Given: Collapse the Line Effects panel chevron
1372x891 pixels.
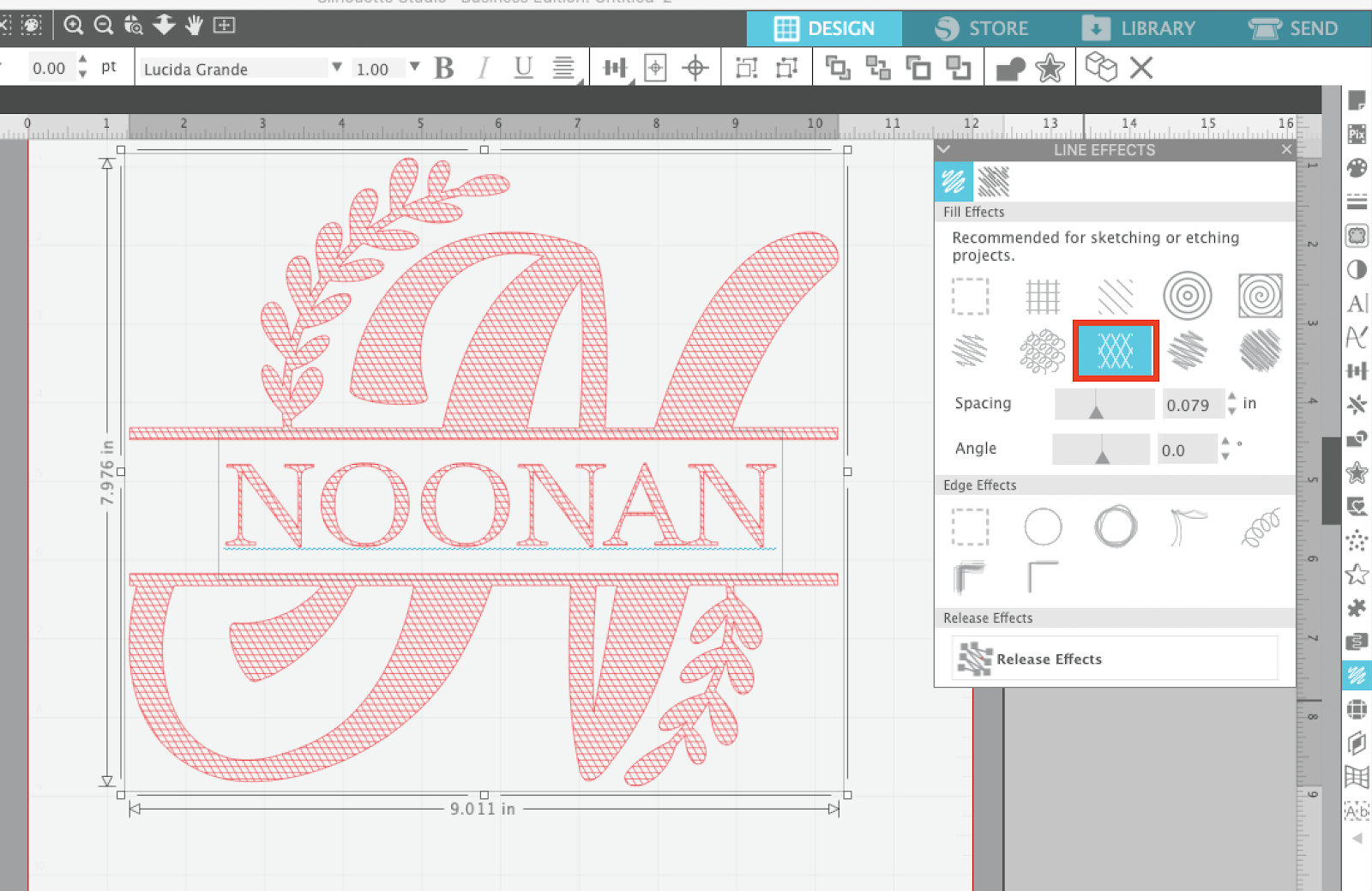Looking at the screenshot, I should 944,149.
